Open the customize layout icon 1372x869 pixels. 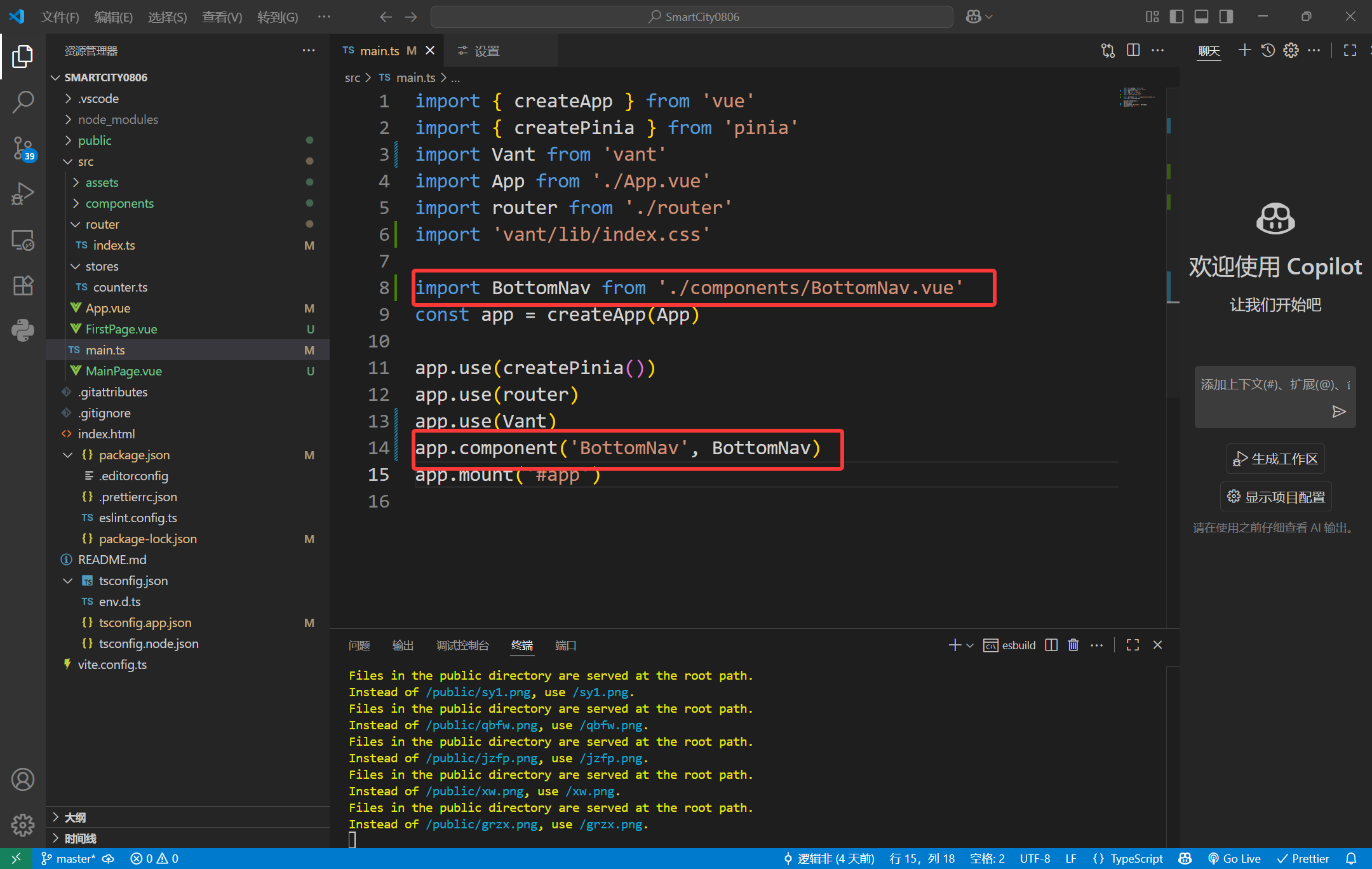1152,17
